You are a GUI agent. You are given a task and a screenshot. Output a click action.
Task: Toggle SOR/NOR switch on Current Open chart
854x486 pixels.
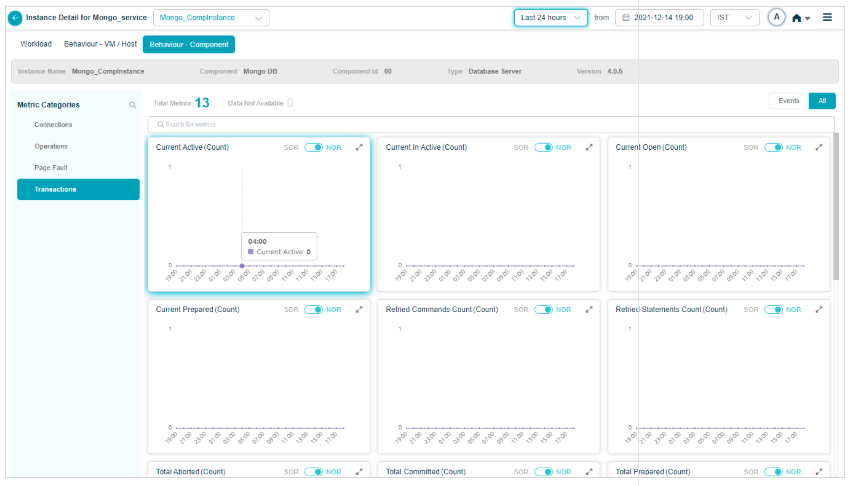pyautogui.click(x=773, y=147)
